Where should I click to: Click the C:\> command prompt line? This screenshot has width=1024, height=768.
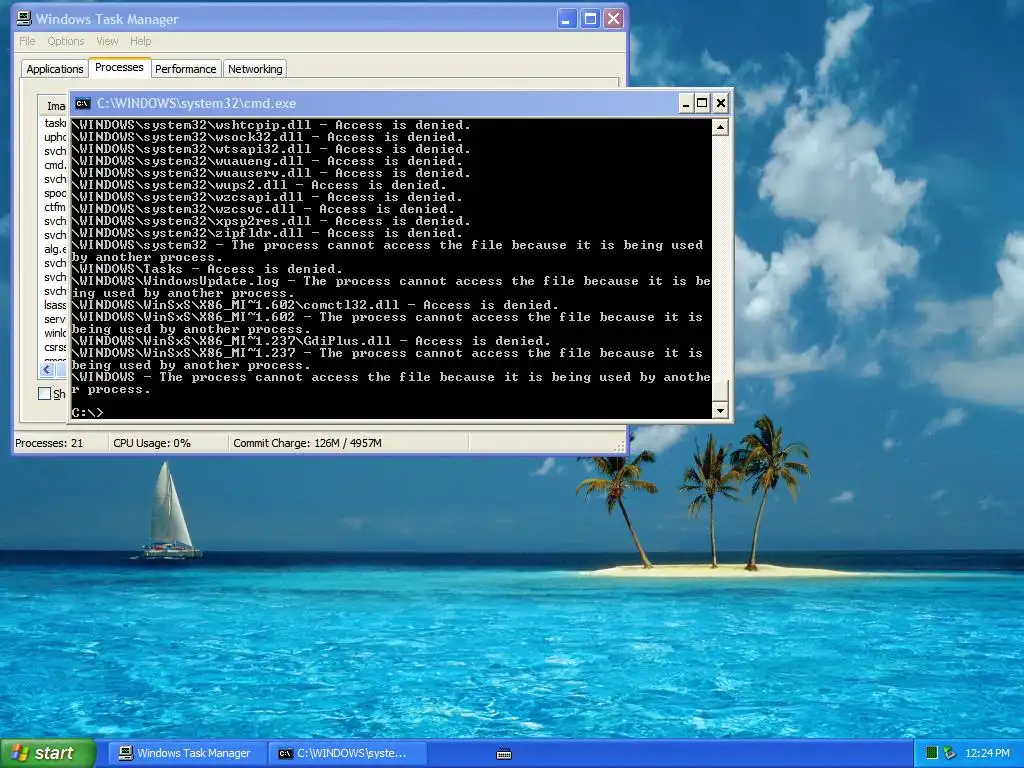(88, 412)
